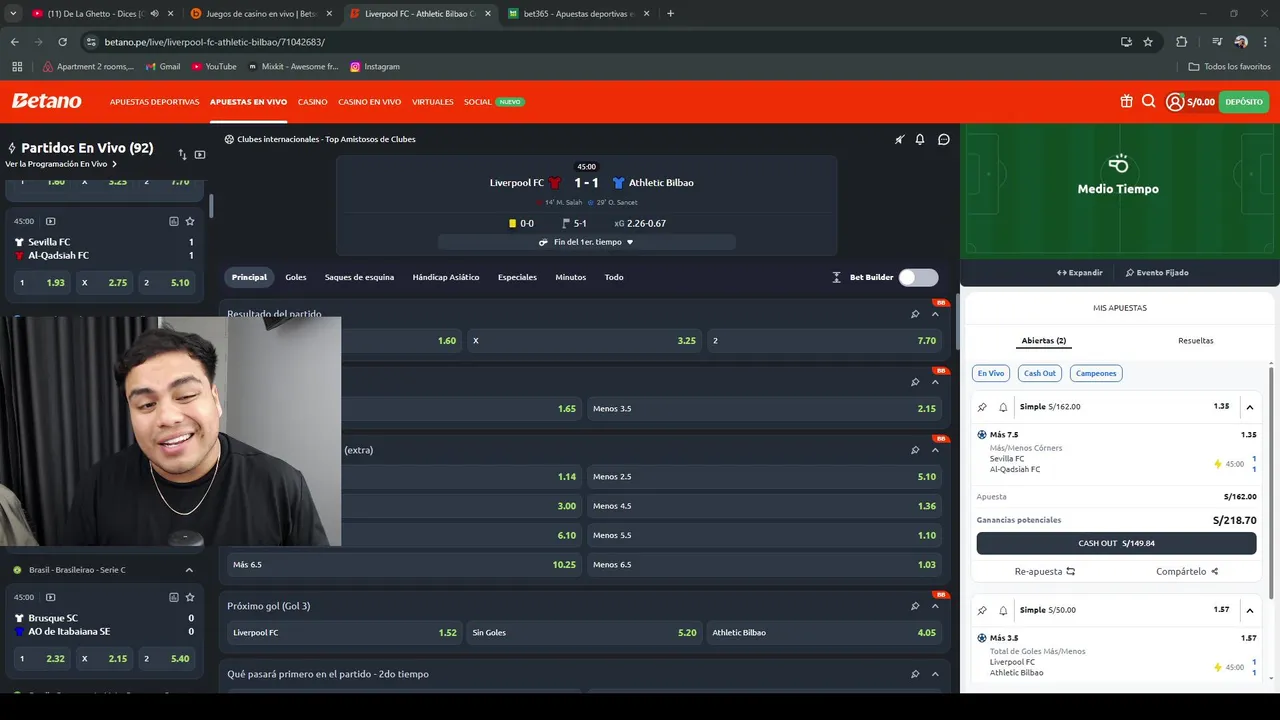Click the live stream icon beside Partidos En Vivo
Viewport: 1280px width, 720px height.
tap(200, 155)
